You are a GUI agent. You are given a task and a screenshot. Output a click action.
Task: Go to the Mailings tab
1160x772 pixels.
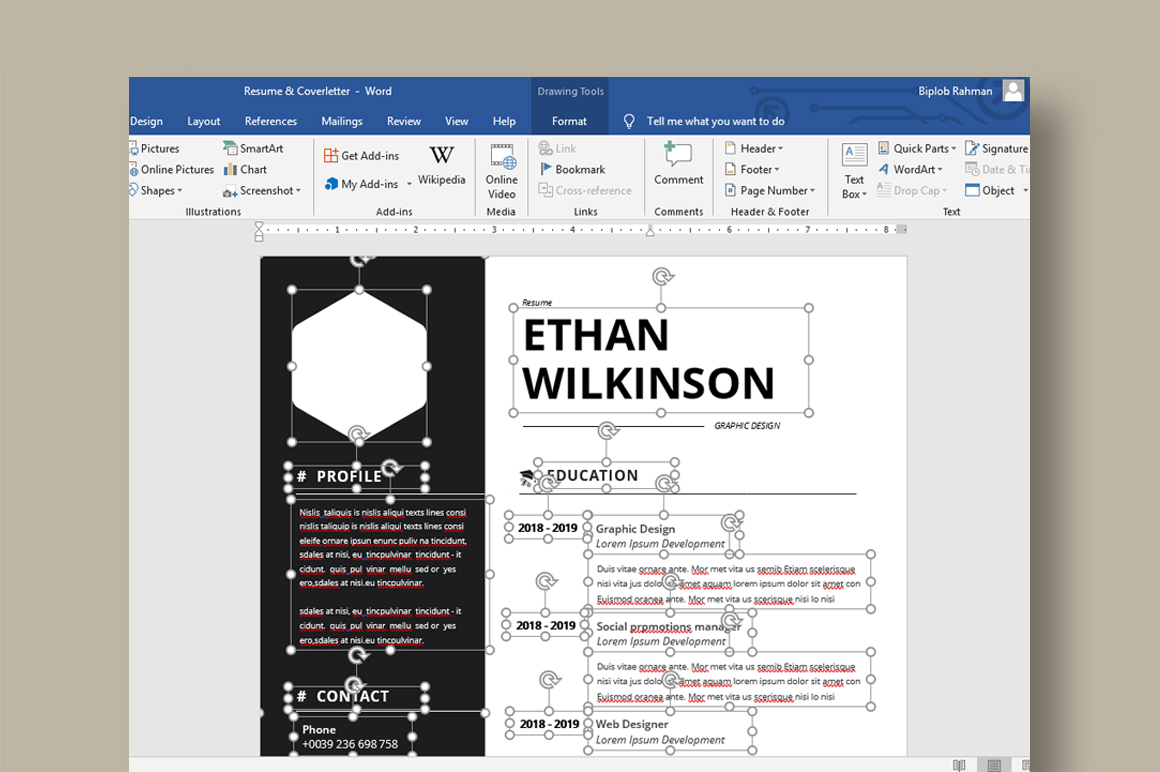[x=342, y=121]
